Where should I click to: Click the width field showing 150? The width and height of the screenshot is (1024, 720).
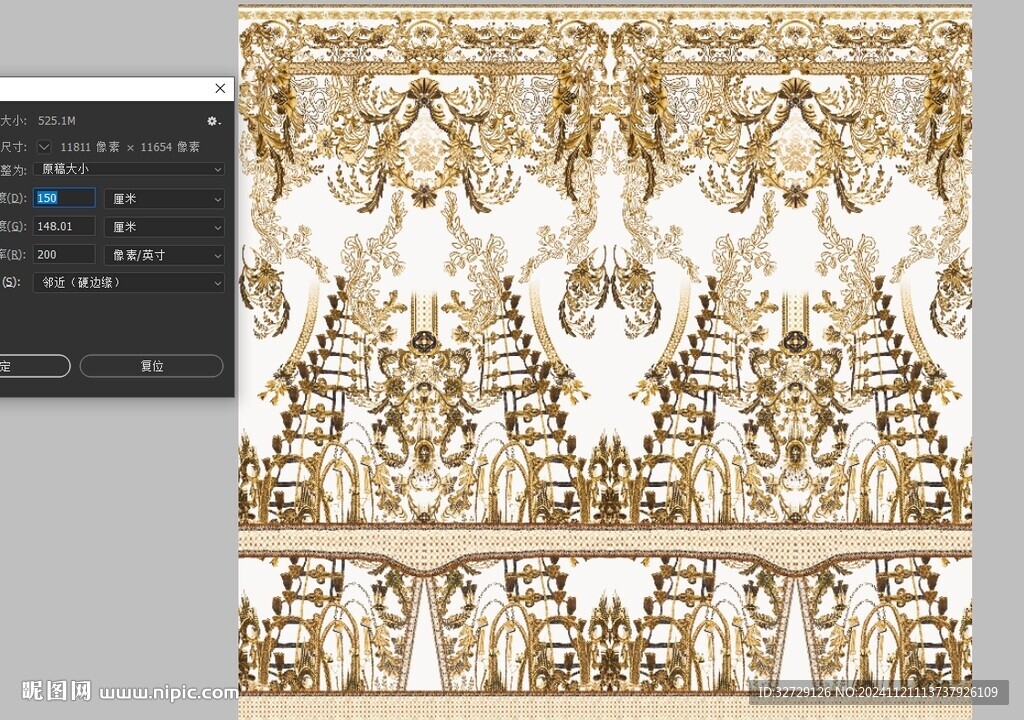[65, 198]
